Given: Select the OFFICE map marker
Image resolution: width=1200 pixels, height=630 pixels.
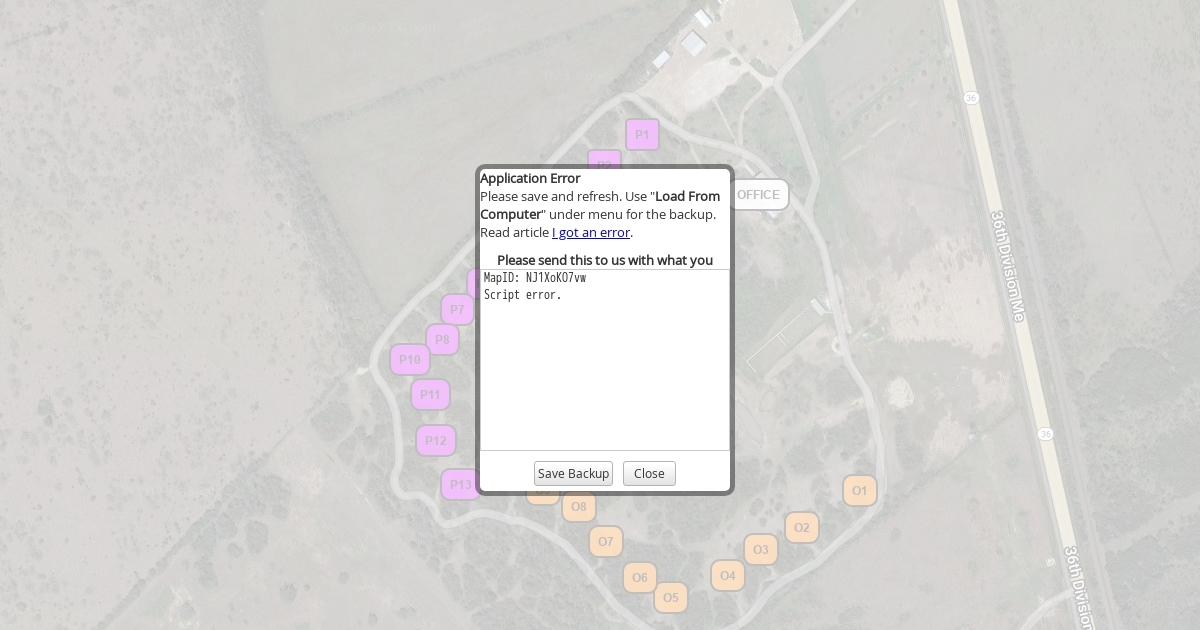Looking at the screenshot, I should pos(758,195).
